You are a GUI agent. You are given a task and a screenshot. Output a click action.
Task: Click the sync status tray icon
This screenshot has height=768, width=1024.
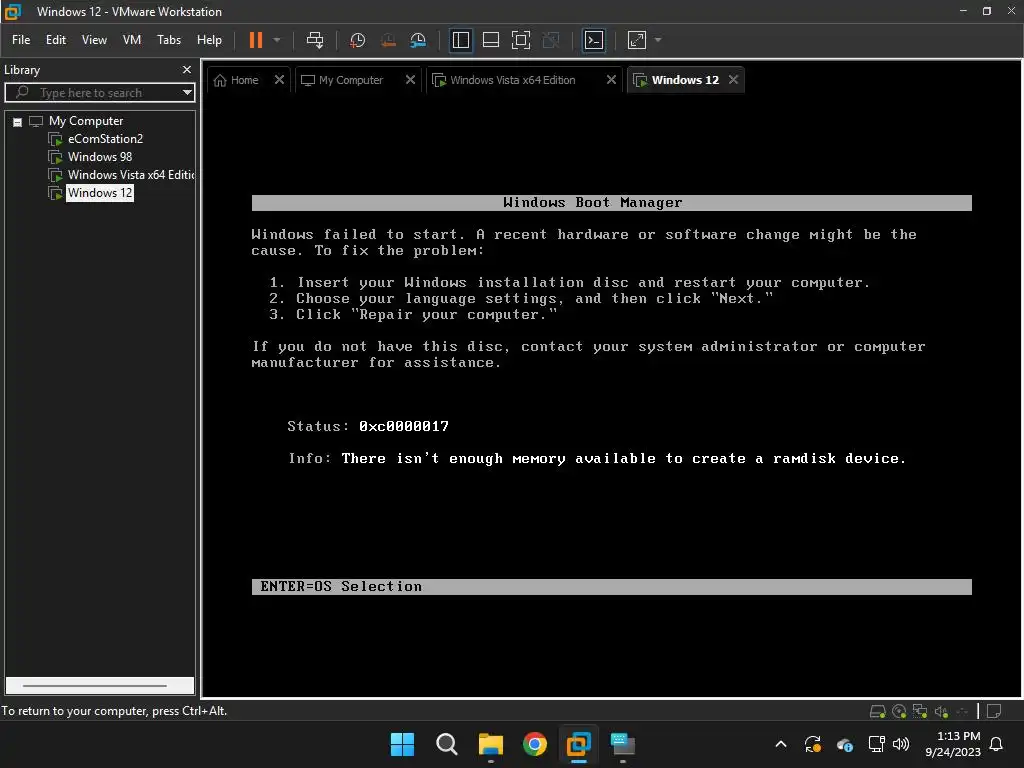pyautogui.click(x=812, y=744)
